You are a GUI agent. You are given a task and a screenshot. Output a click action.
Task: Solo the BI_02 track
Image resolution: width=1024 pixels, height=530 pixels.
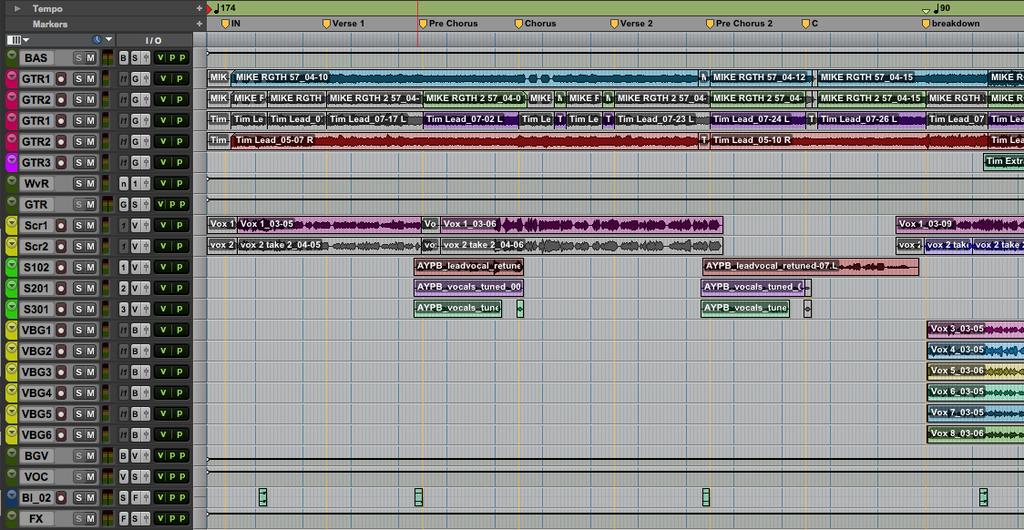pos(78,498)
